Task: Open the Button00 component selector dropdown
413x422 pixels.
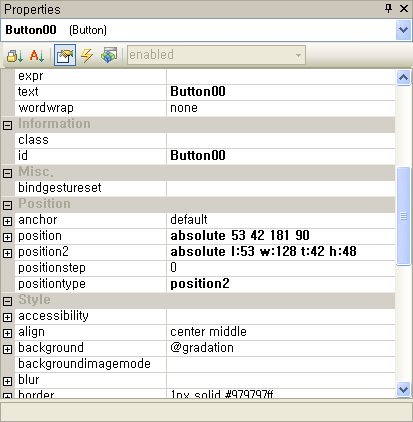Action: coord(403,30)
